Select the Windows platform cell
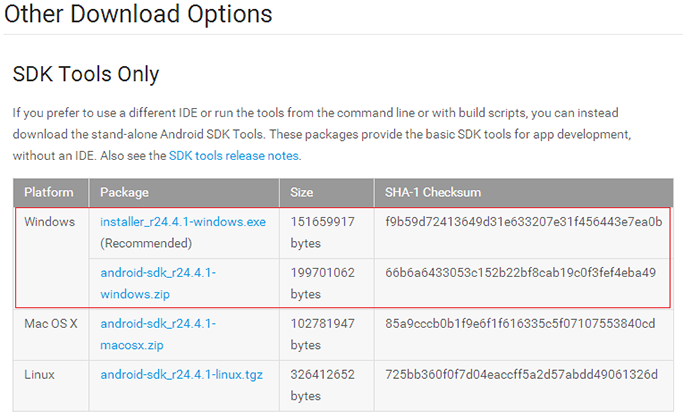This screenshot has height=418, width=700. point(50,221)
